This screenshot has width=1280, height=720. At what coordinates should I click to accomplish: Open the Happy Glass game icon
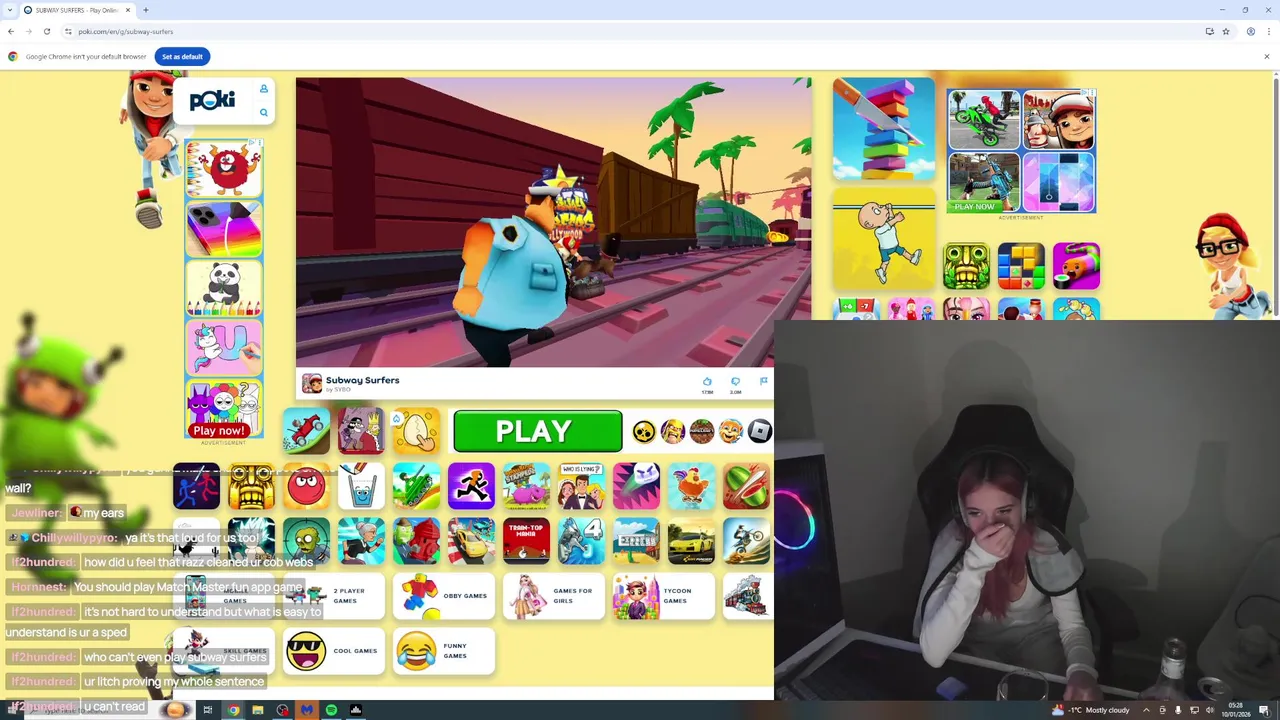(361, 486)
